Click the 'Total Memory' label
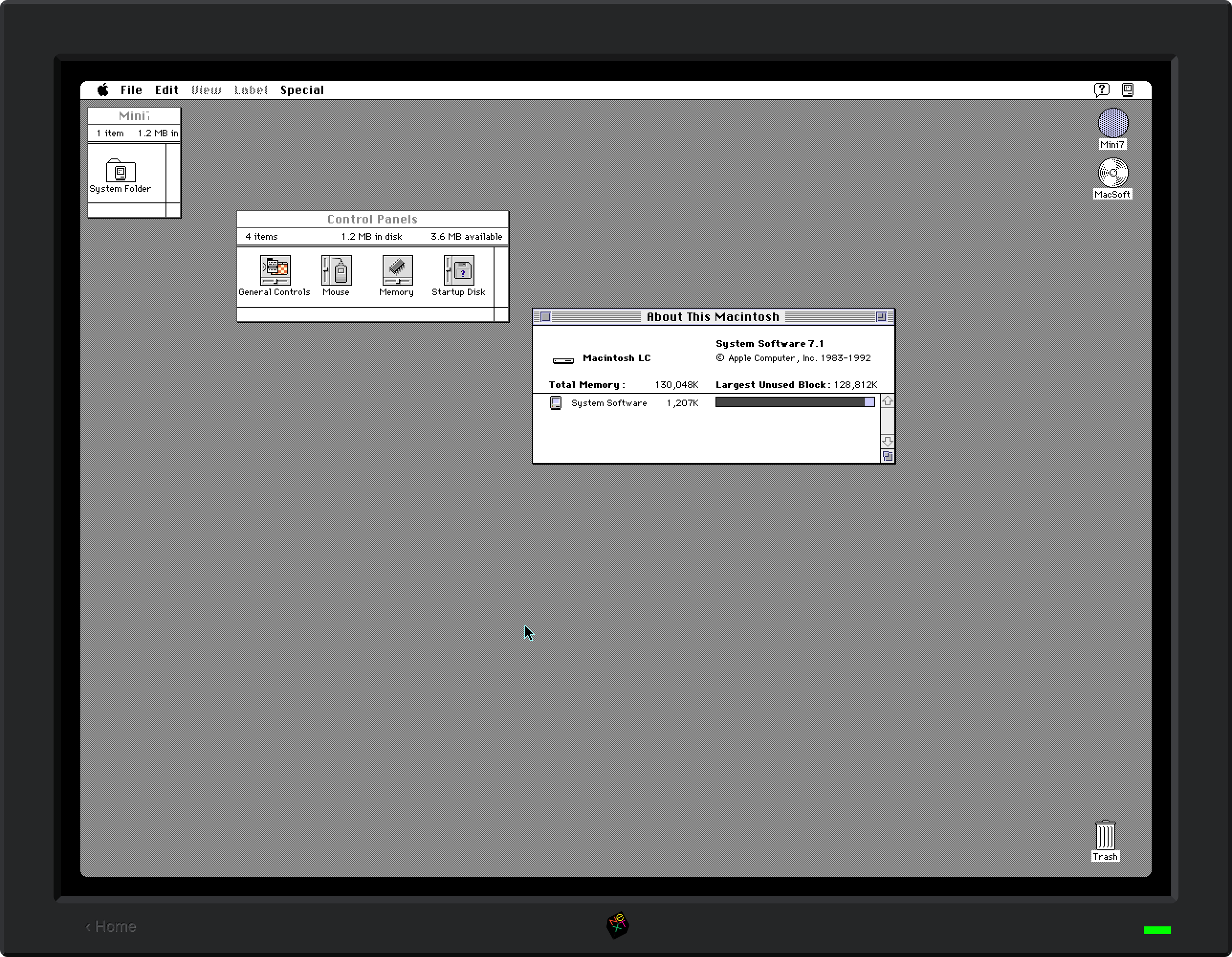 [x=587, y=385]
